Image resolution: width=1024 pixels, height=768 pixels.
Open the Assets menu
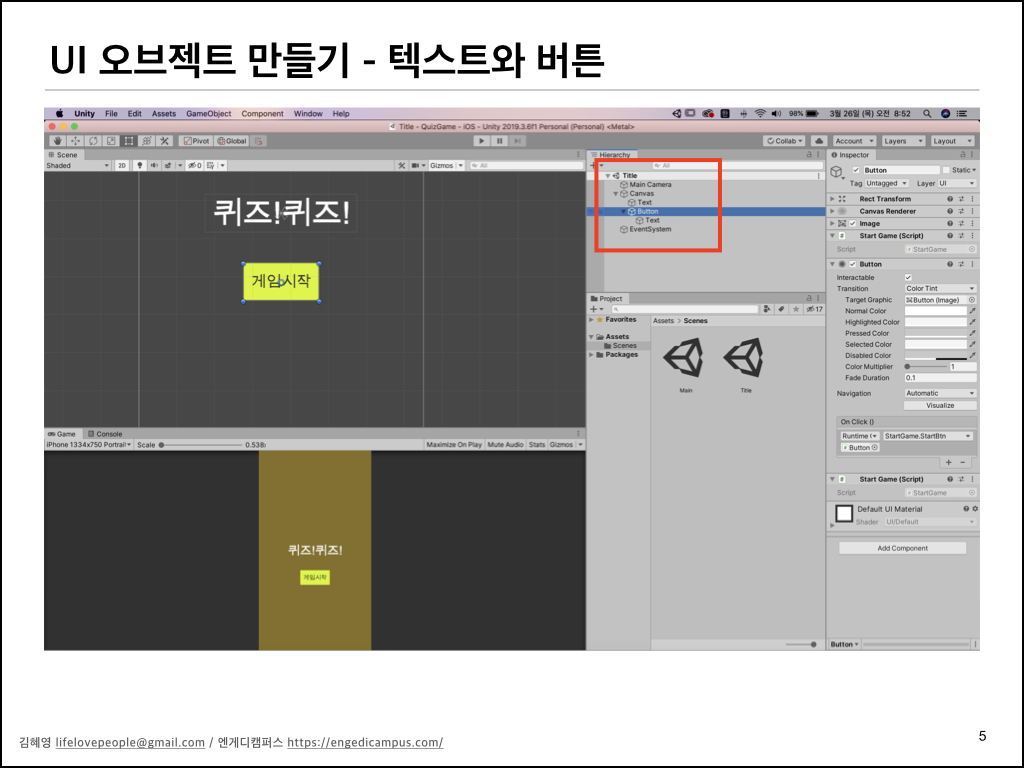point(164,114)
